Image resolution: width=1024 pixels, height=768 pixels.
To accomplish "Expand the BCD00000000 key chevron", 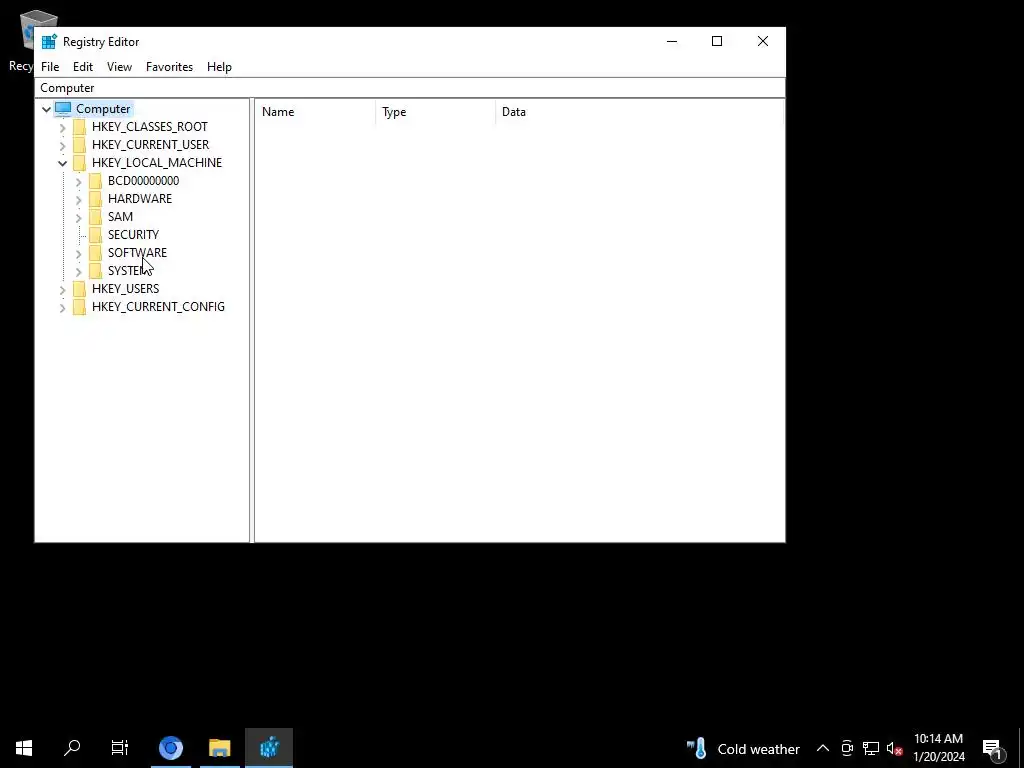I will (78, 181).
